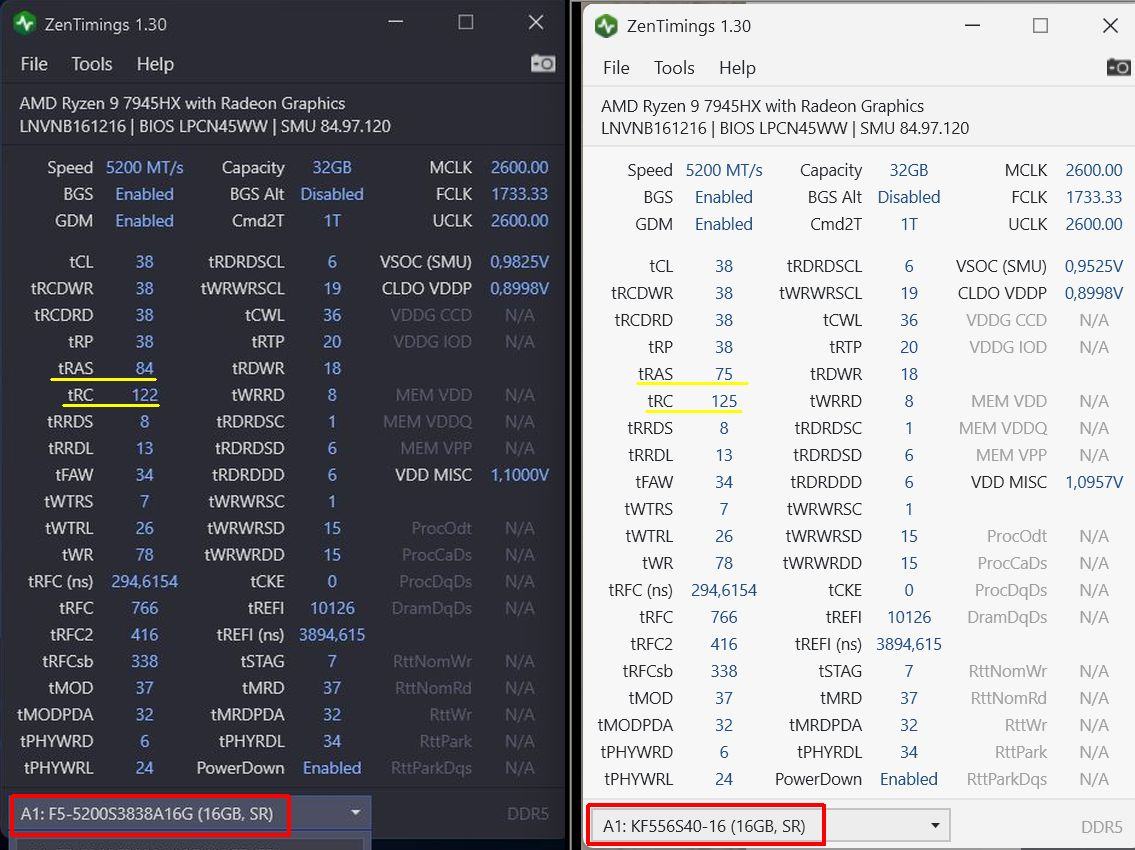Click tRAS value 75 in light window

724,374
